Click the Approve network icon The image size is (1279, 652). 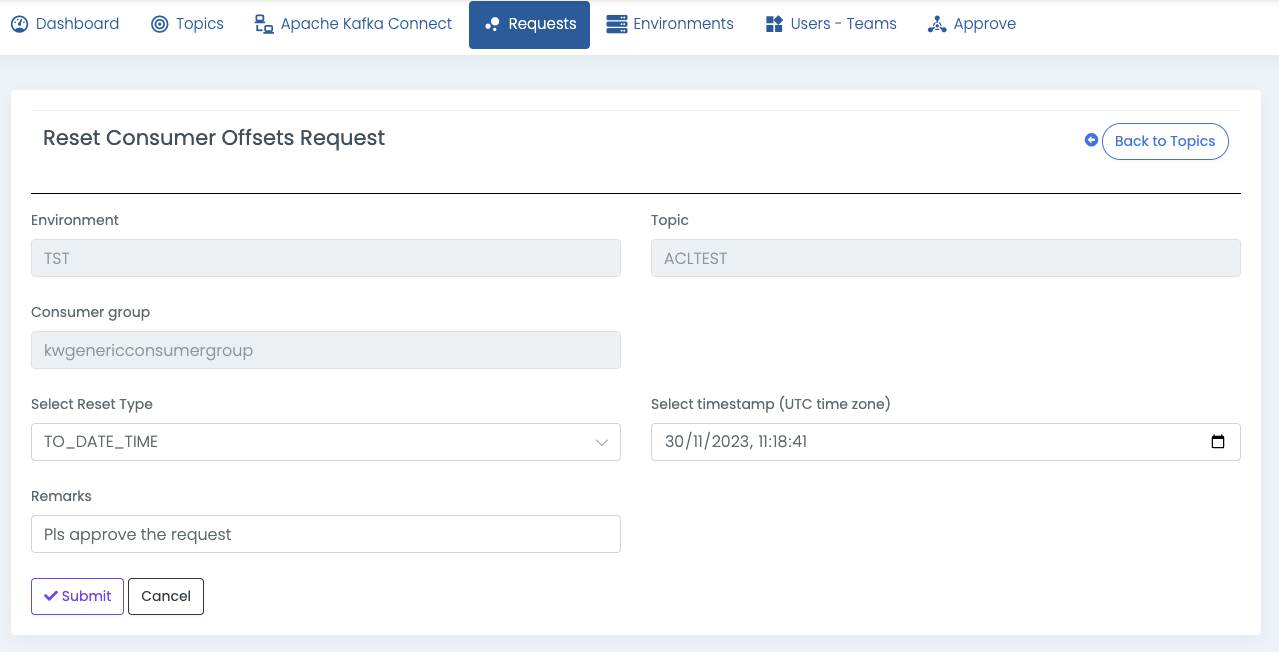click(x=937, y=24)
